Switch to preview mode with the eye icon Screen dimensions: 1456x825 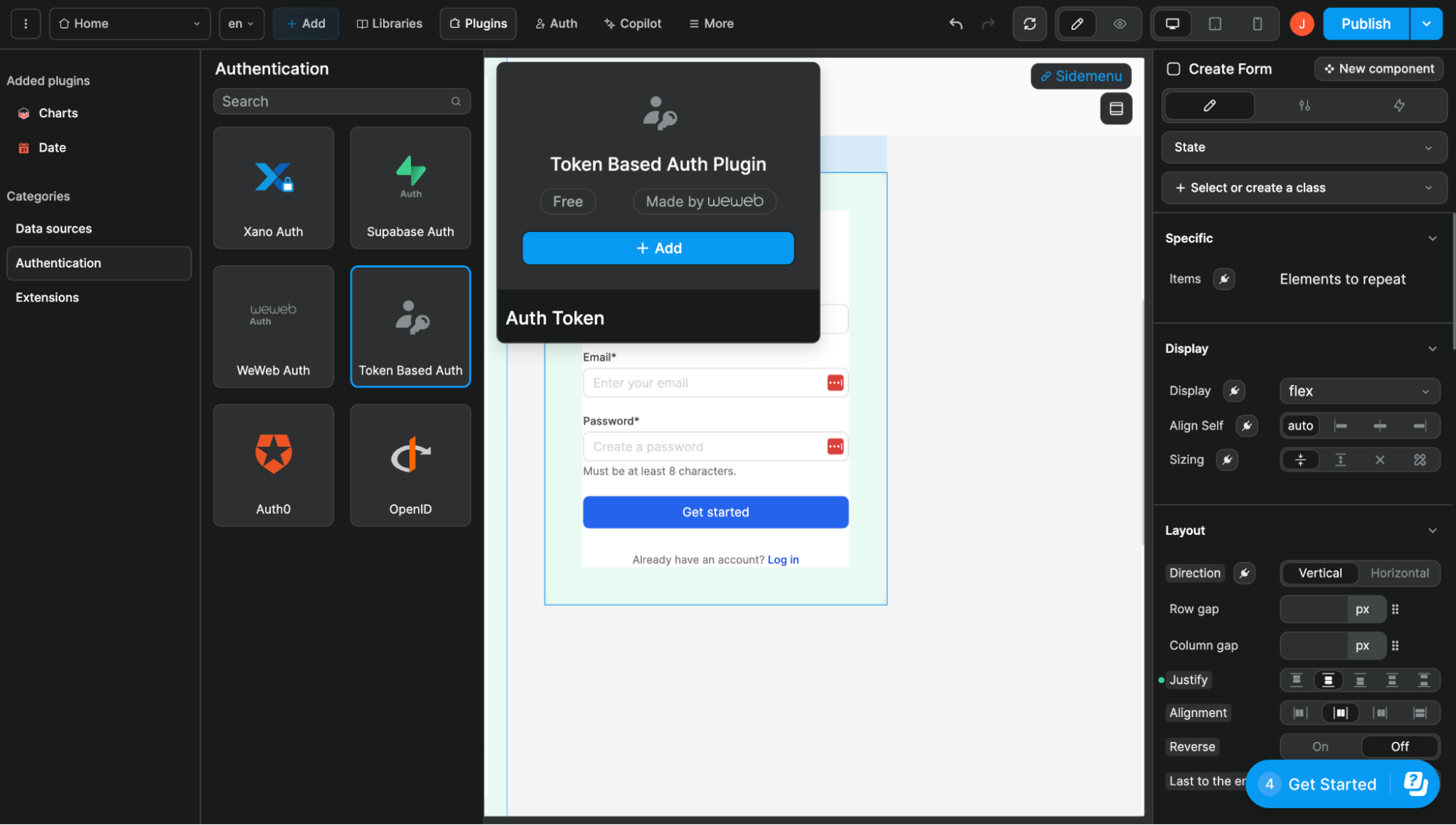tap(1119, 23)
